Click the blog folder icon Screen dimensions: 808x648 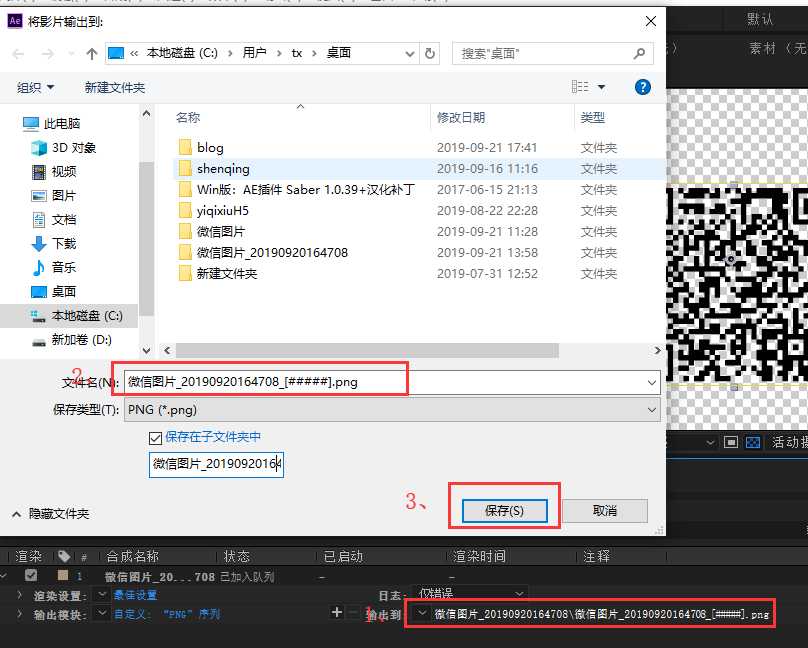[185, 147]
